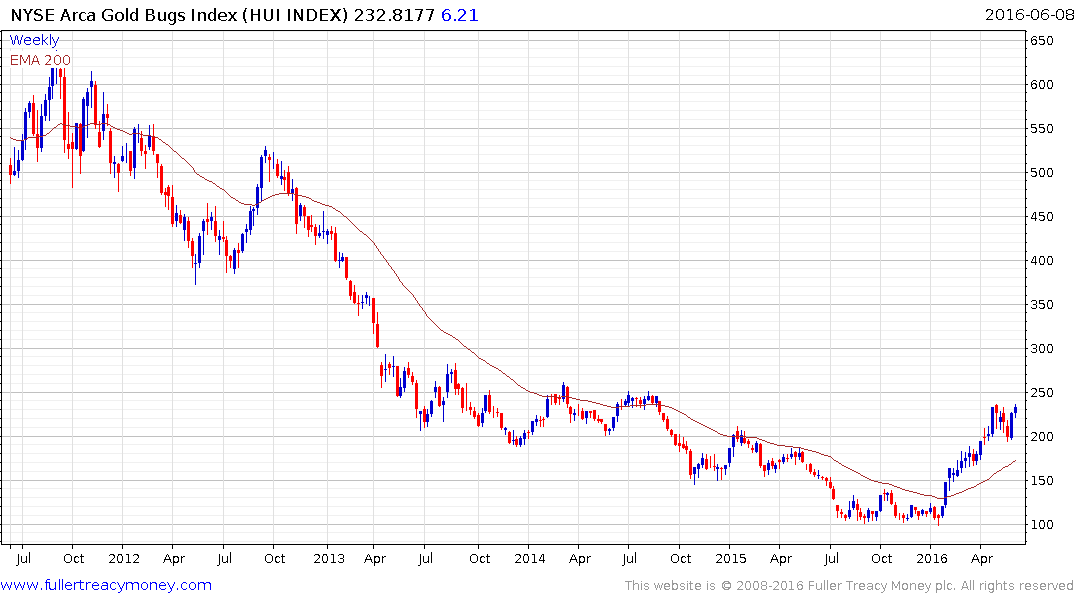Click the latest blue candlestick near 232
This screenshot has width=1075, height=600.
point(1015,410)
